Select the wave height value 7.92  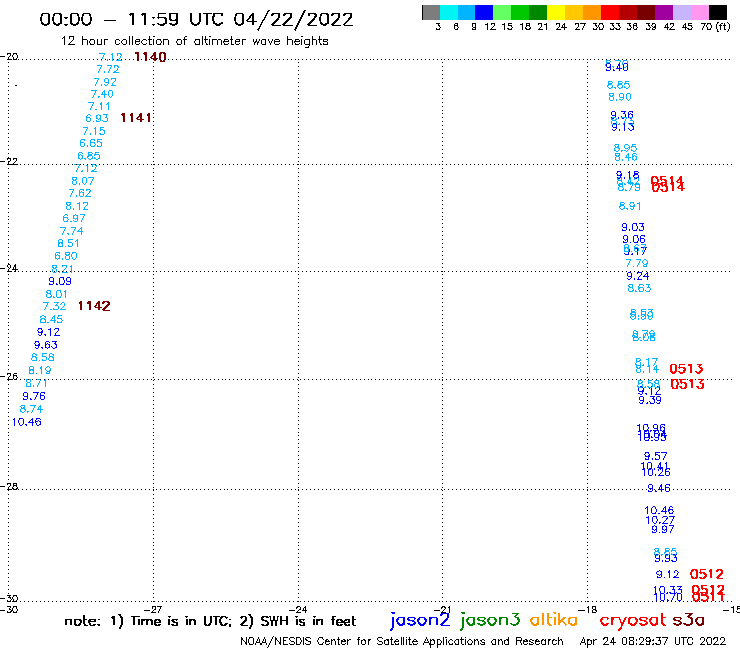105,82
